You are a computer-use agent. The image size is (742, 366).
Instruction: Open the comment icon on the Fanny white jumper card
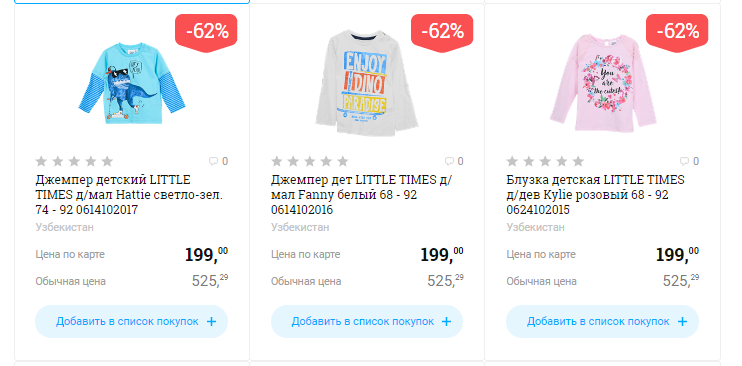pos(449,161)
